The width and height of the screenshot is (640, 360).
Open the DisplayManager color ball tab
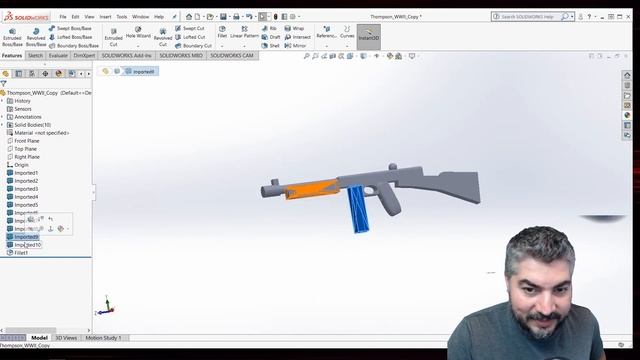59,73
